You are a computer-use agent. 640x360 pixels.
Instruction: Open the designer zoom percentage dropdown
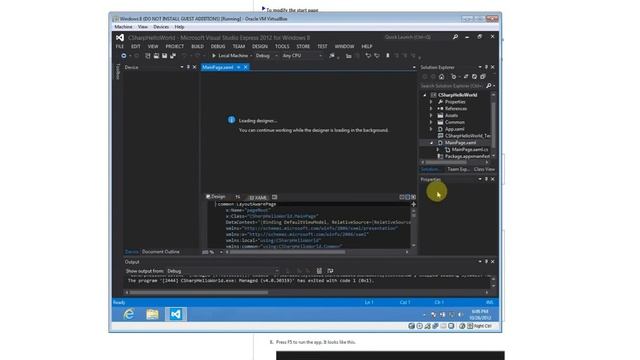(x=221, y=252)
